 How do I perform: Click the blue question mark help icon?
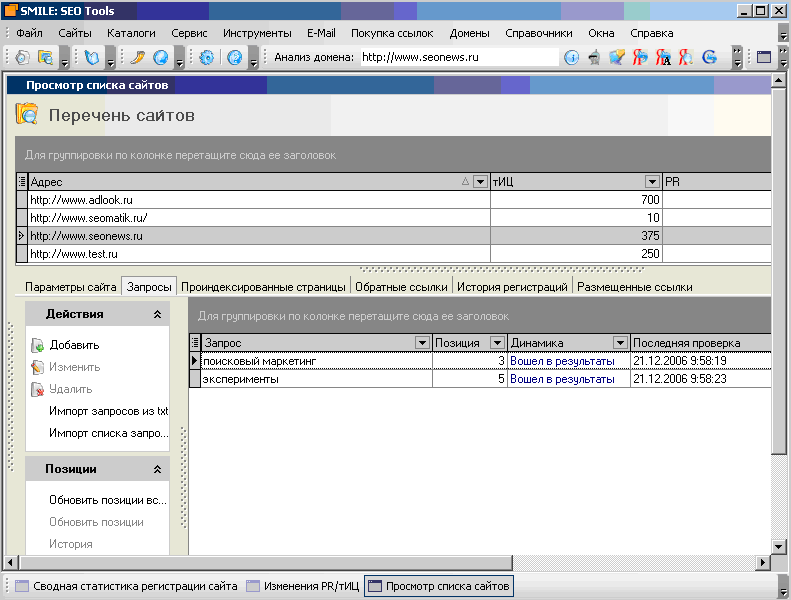tap(235, 57)
